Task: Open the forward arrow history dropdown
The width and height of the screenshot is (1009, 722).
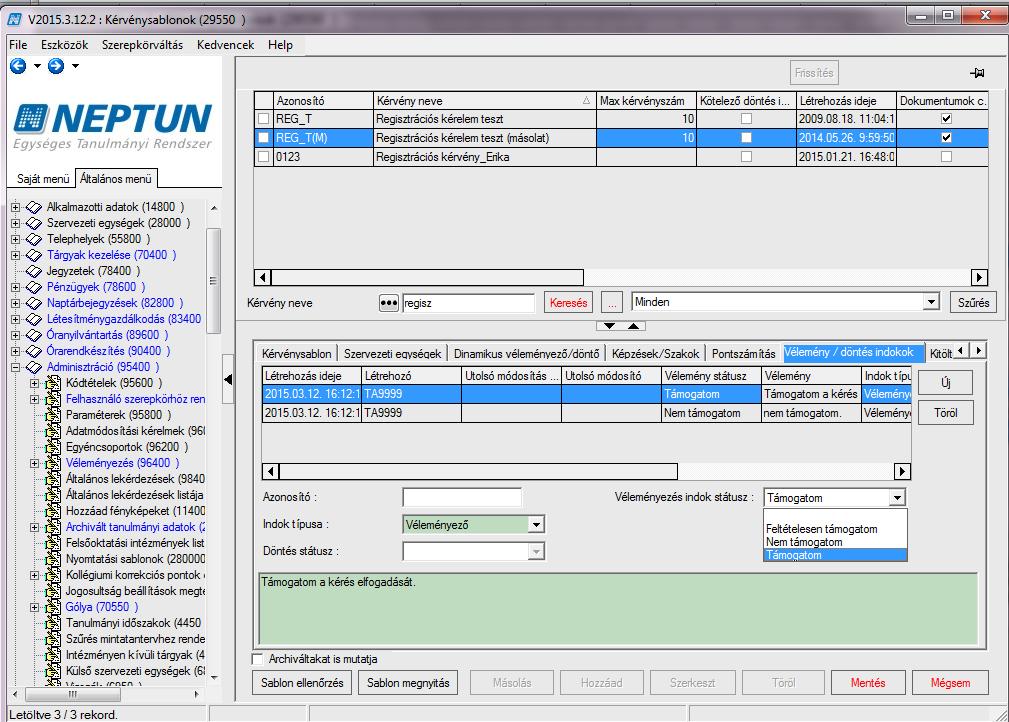Action: [75, 66]
